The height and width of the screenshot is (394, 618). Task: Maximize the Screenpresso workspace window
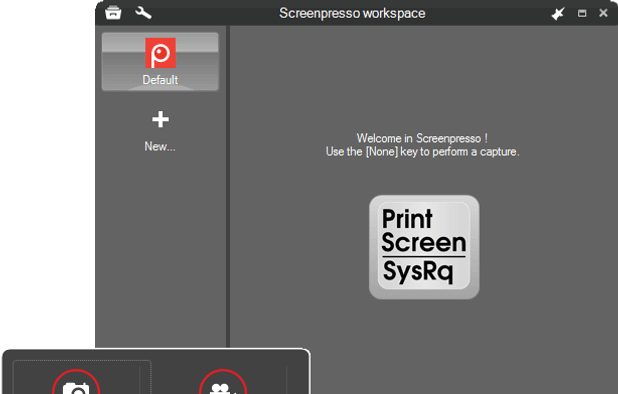tap(582, 13)
